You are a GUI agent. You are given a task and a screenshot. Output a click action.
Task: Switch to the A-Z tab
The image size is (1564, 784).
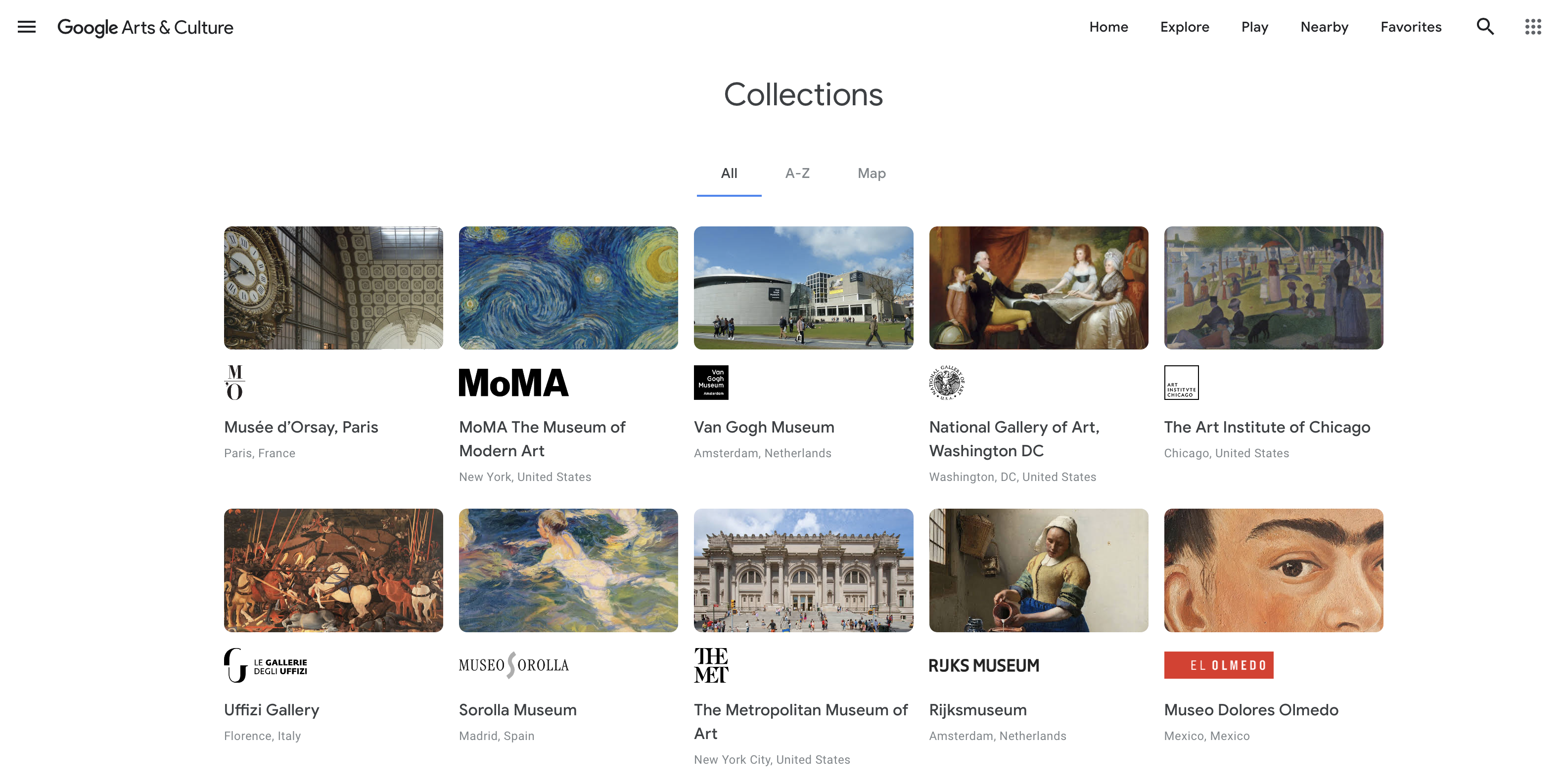[797, 174]
